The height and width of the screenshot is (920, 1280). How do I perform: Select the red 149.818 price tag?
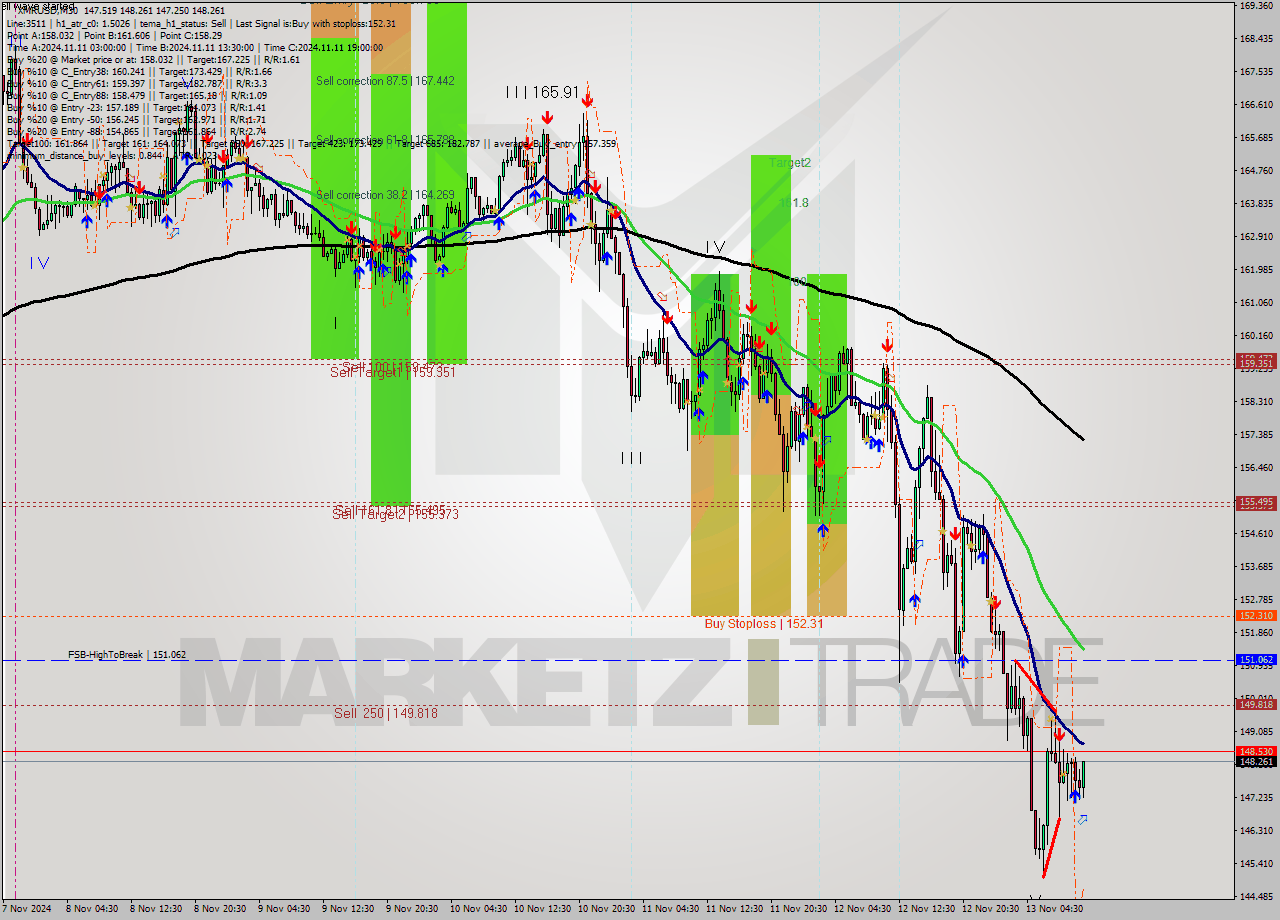point(1256,705)
